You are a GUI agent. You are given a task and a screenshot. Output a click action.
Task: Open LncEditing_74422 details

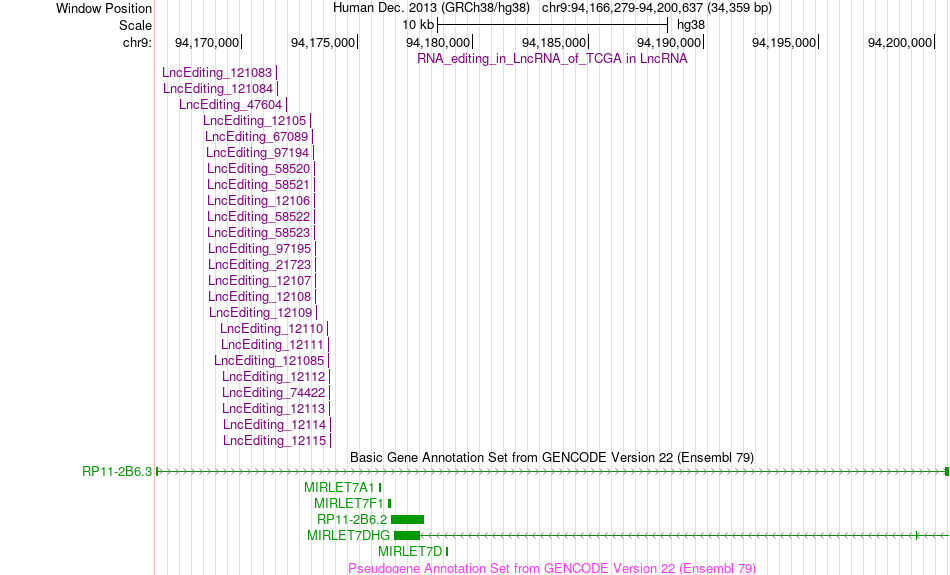tap(273, 393)
